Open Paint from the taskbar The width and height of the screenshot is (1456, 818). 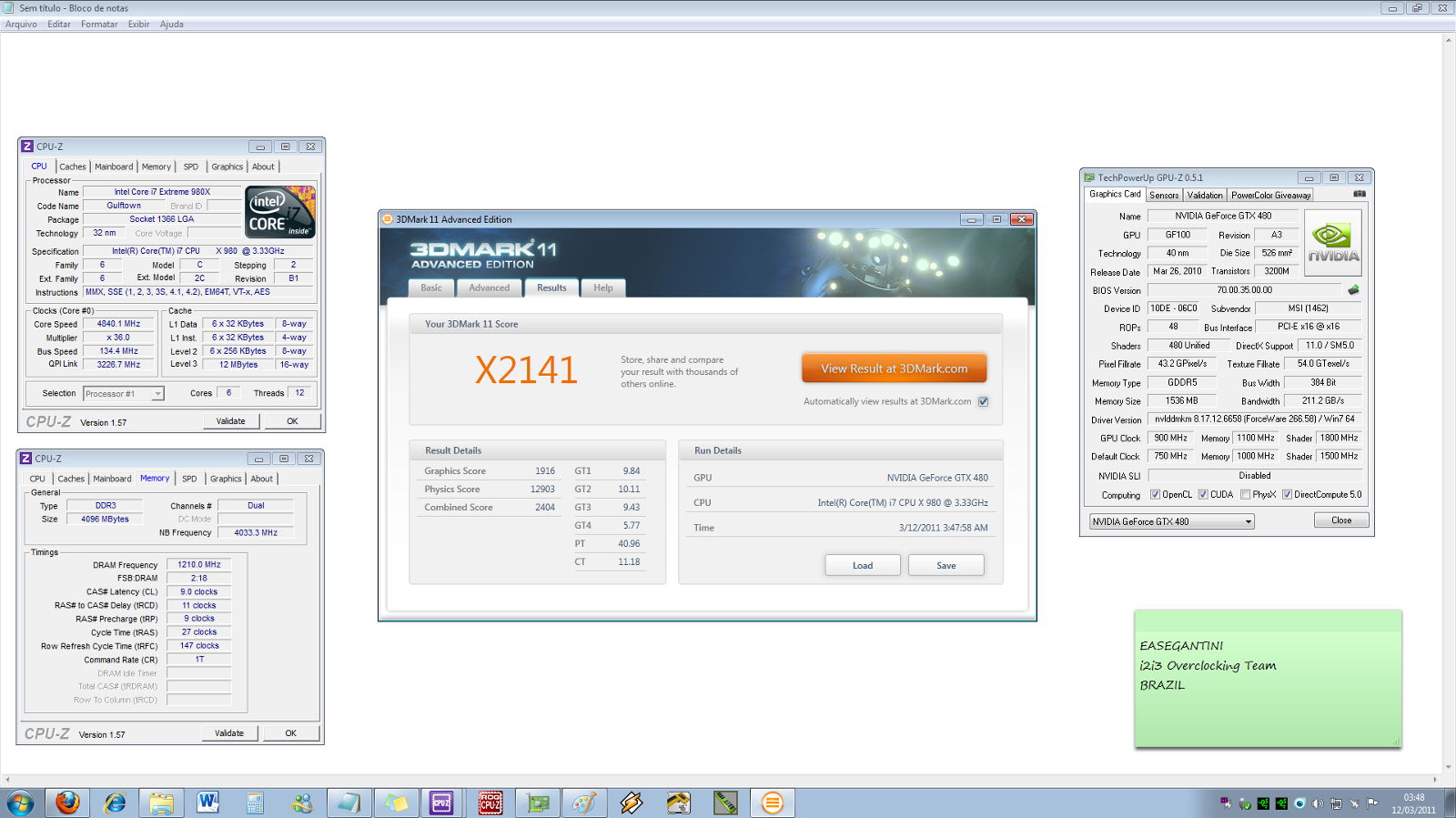584,803
